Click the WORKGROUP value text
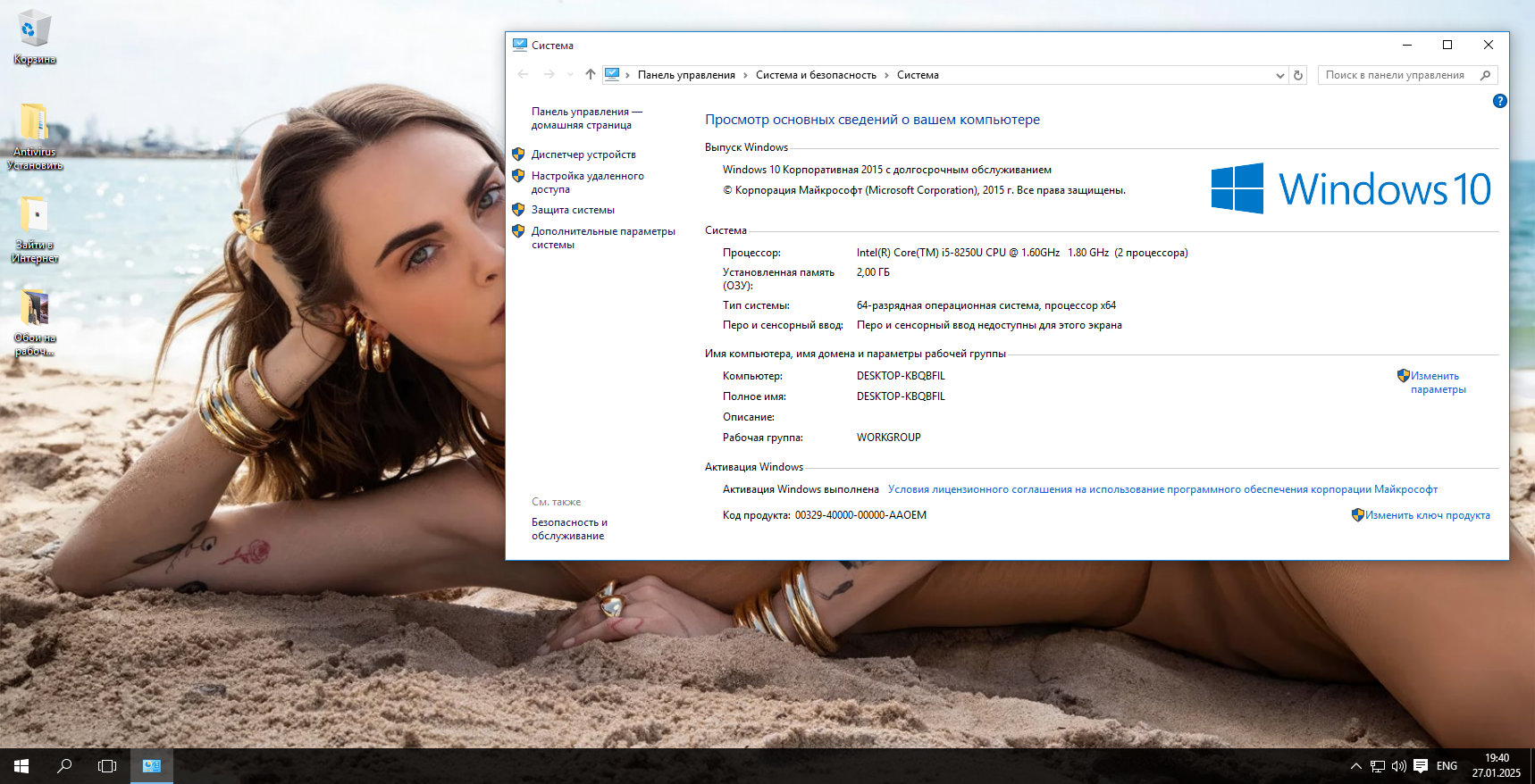This screenshot has height=784, width=1535. point(888,438)
